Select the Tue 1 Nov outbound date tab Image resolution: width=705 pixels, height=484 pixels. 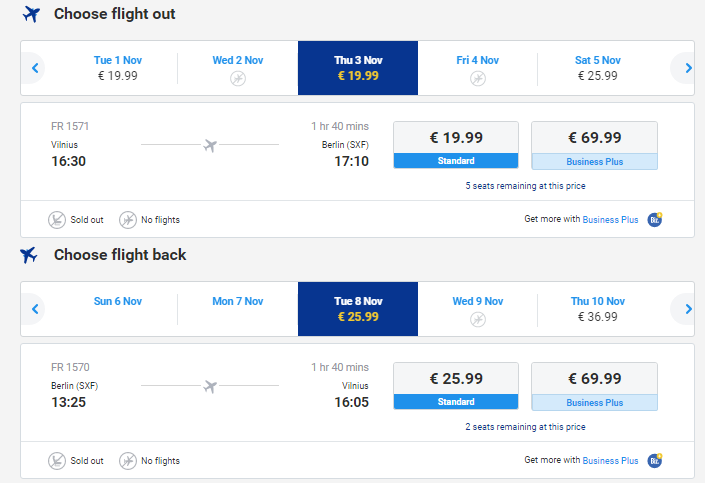118,68
